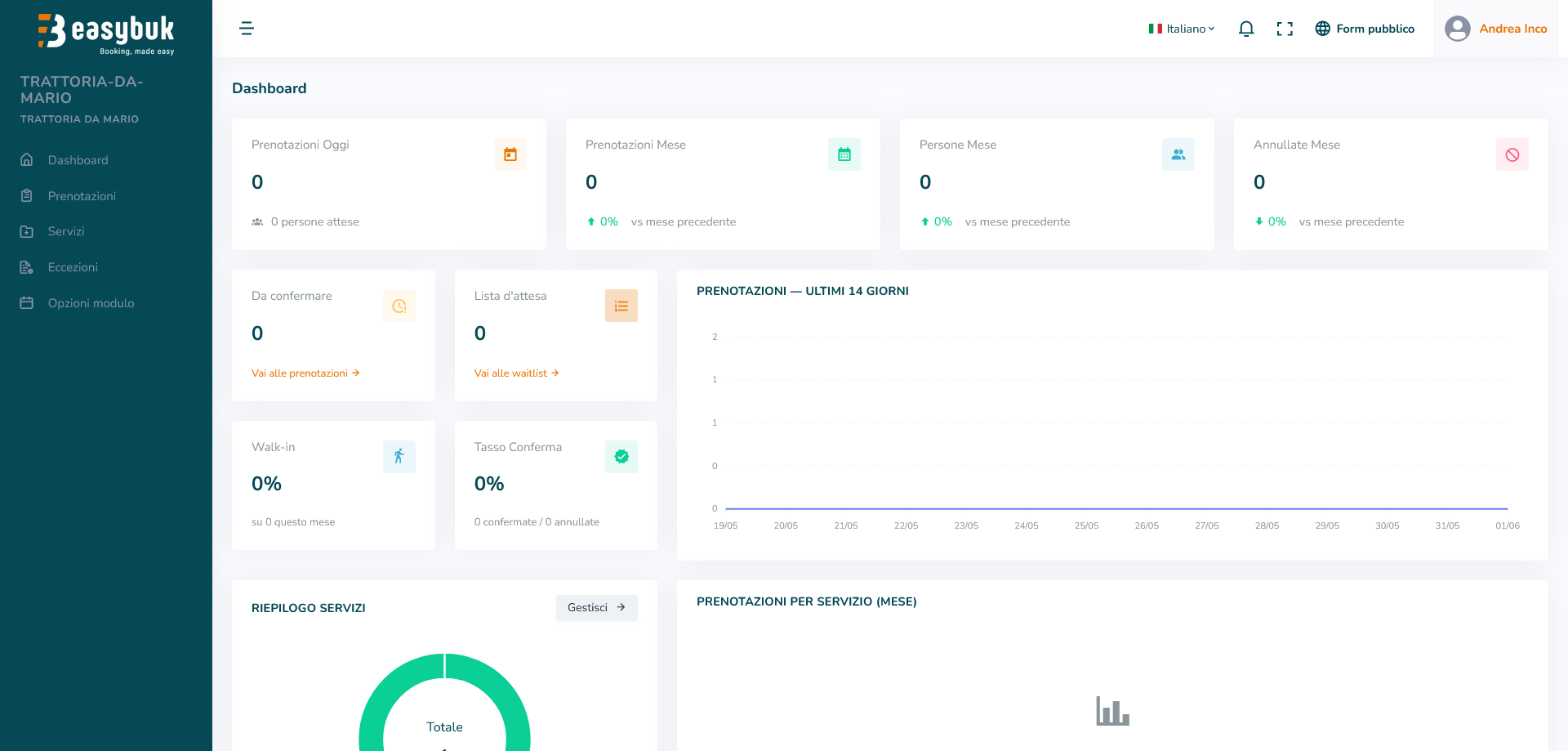Screen dimensions: 1568x751
Task: Click the Italian flag icon
Action: point(1156,29)
